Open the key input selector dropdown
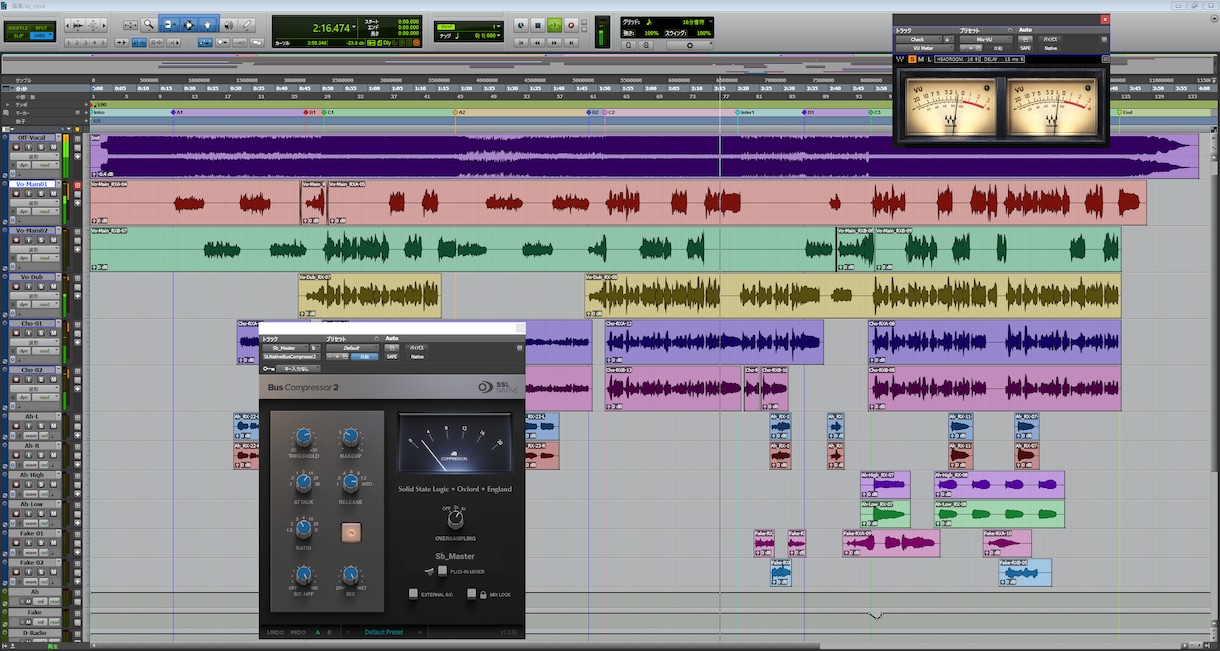This screenshot has width=1220, height=651. click(x=300, y=369)
